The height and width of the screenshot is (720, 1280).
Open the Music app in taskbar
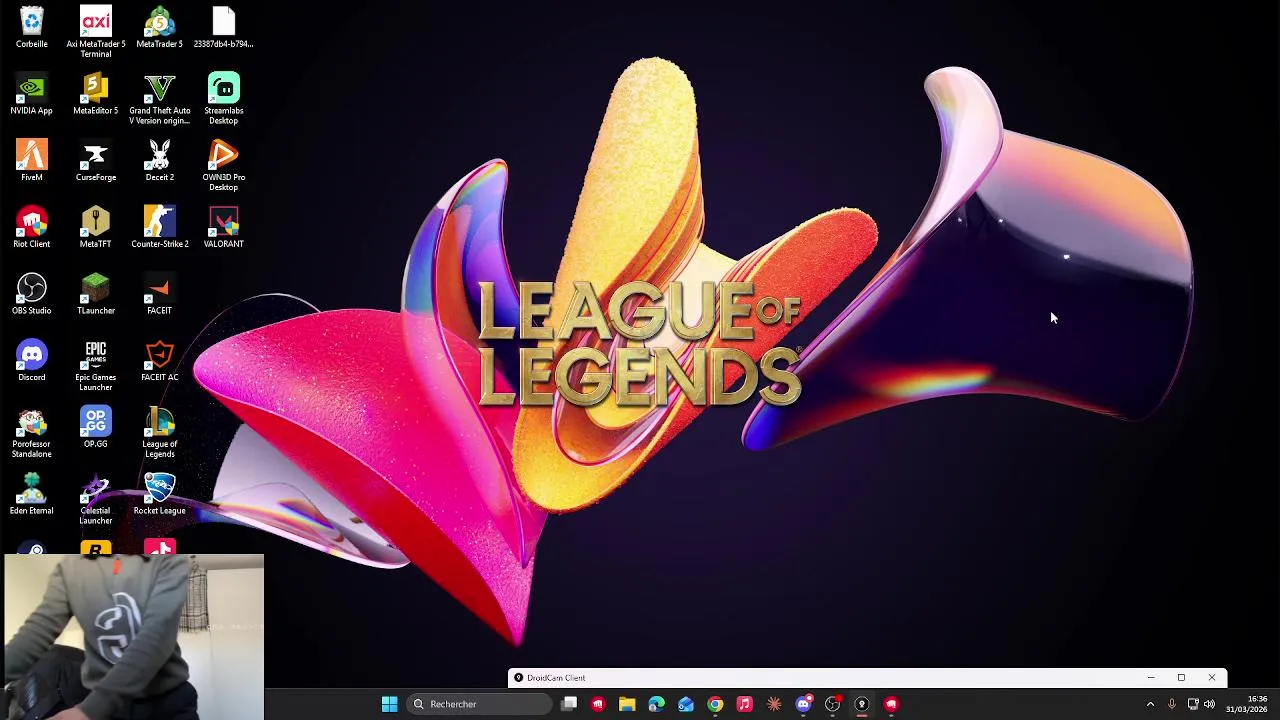point(744,704)
